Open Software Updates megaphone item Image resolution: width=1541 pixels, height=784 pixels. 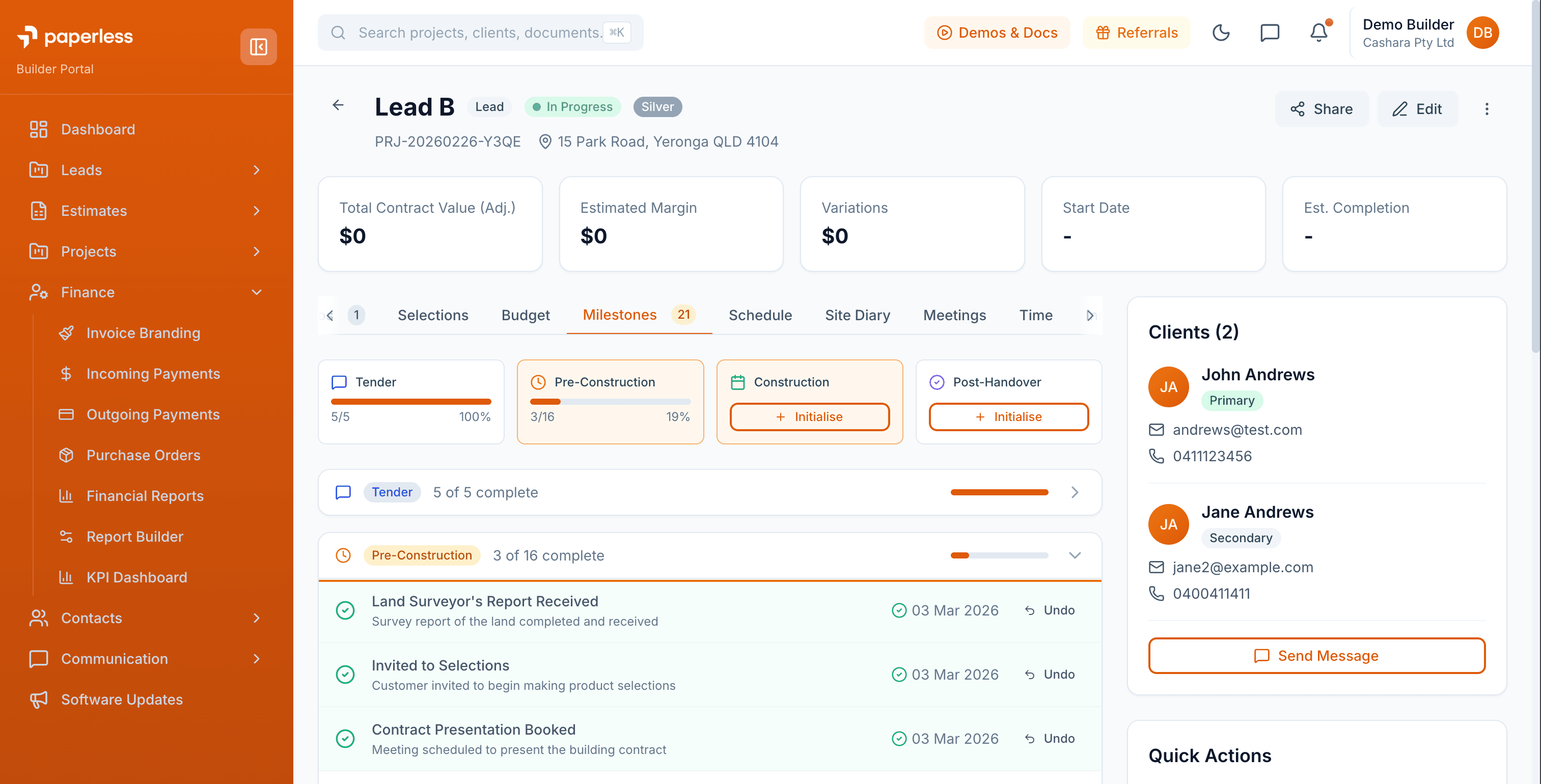coord(122,699)
